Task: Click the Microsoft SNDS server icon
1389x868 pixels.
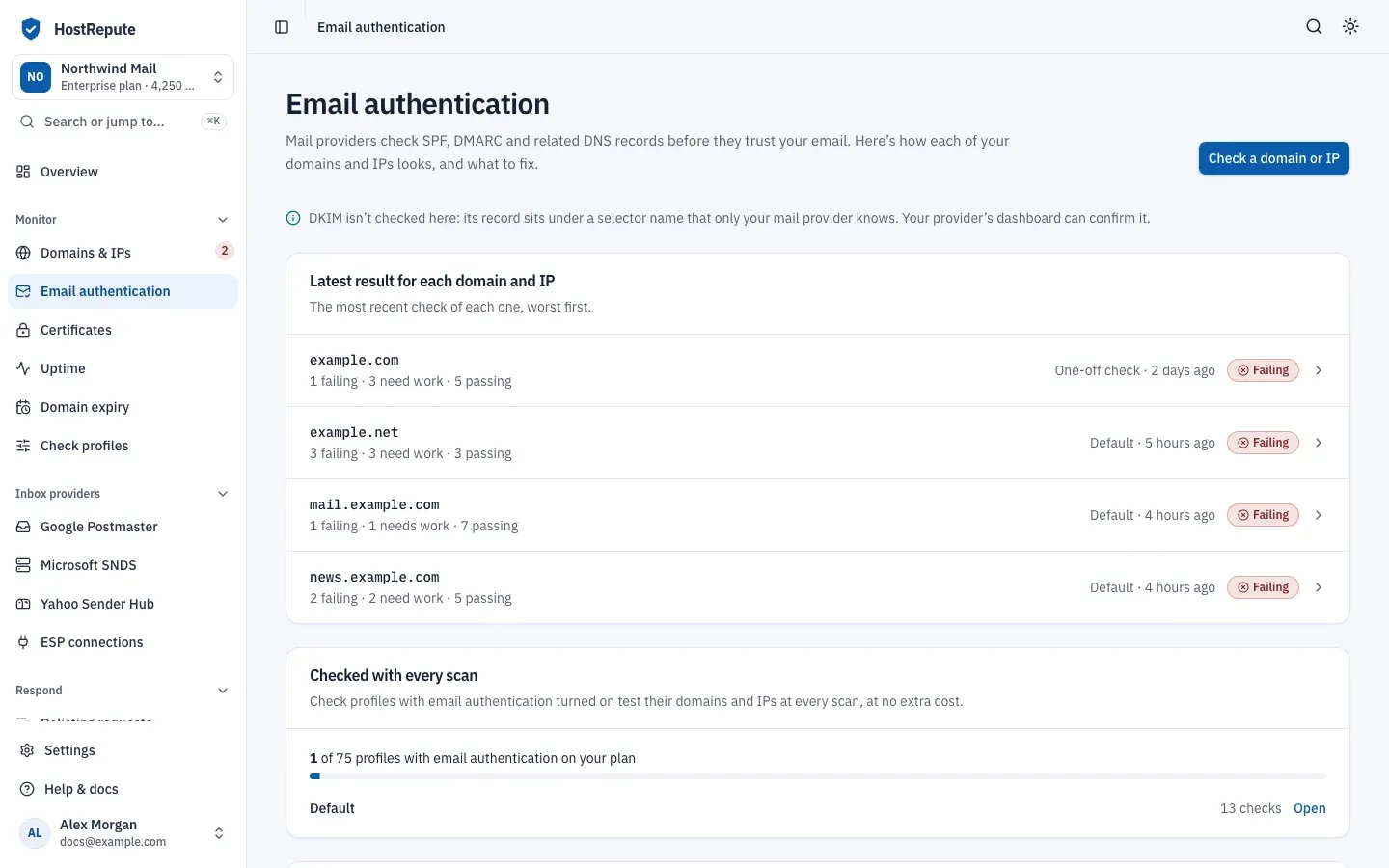Action: coord(23,565)
